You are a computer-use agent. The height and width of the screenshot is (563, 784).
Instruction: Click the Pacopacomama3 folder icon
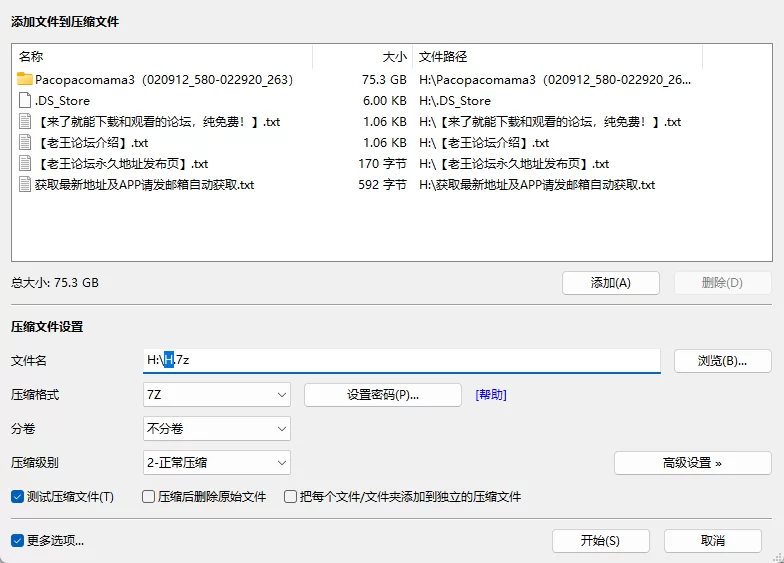24,79
